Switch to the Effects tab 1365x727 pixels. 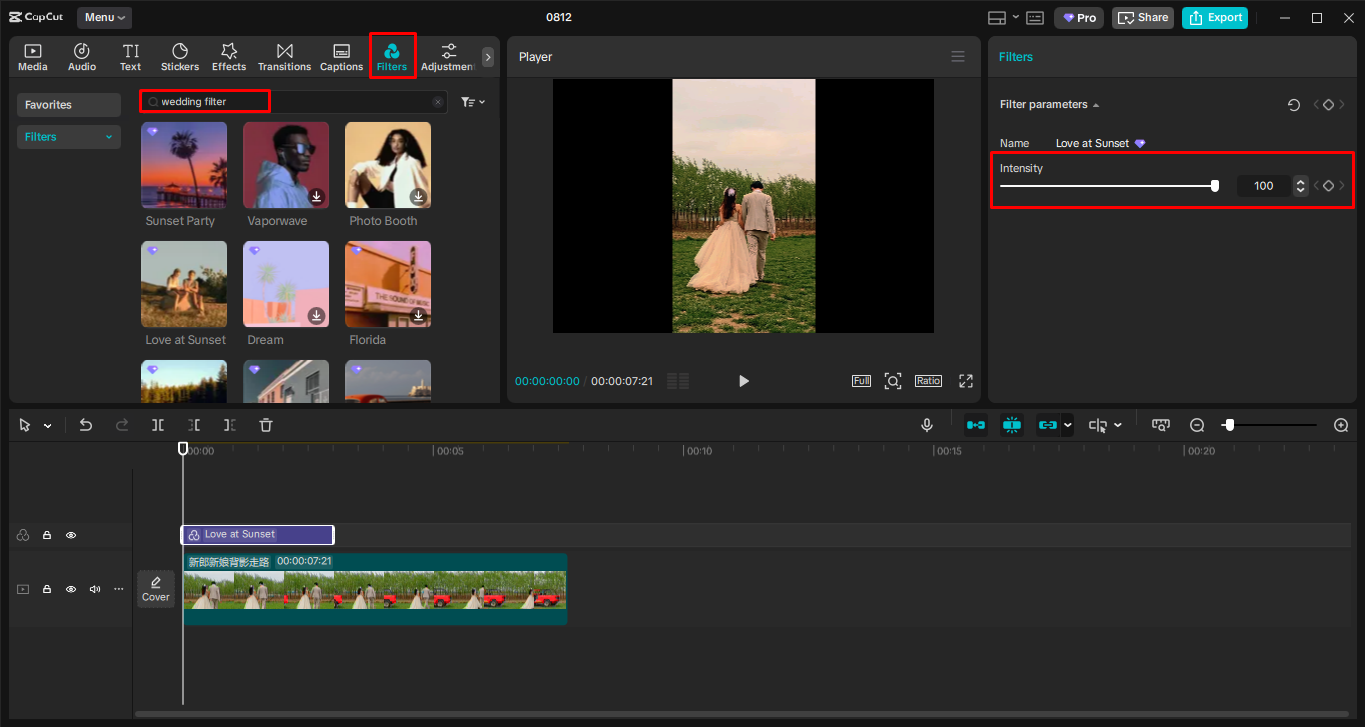pos(229,55)
